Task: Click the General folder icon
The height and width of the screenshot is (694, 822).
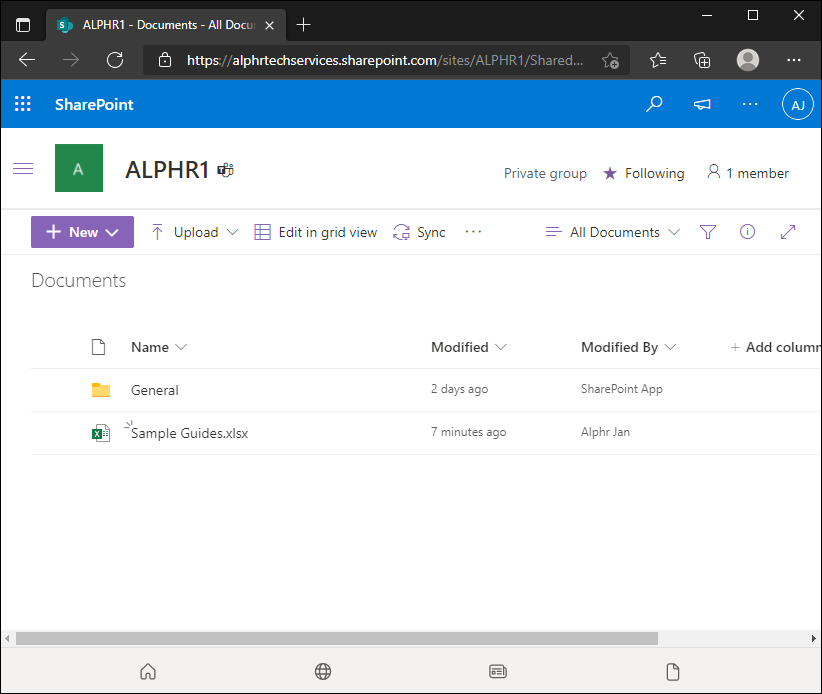Action: [x=101, y=390]
